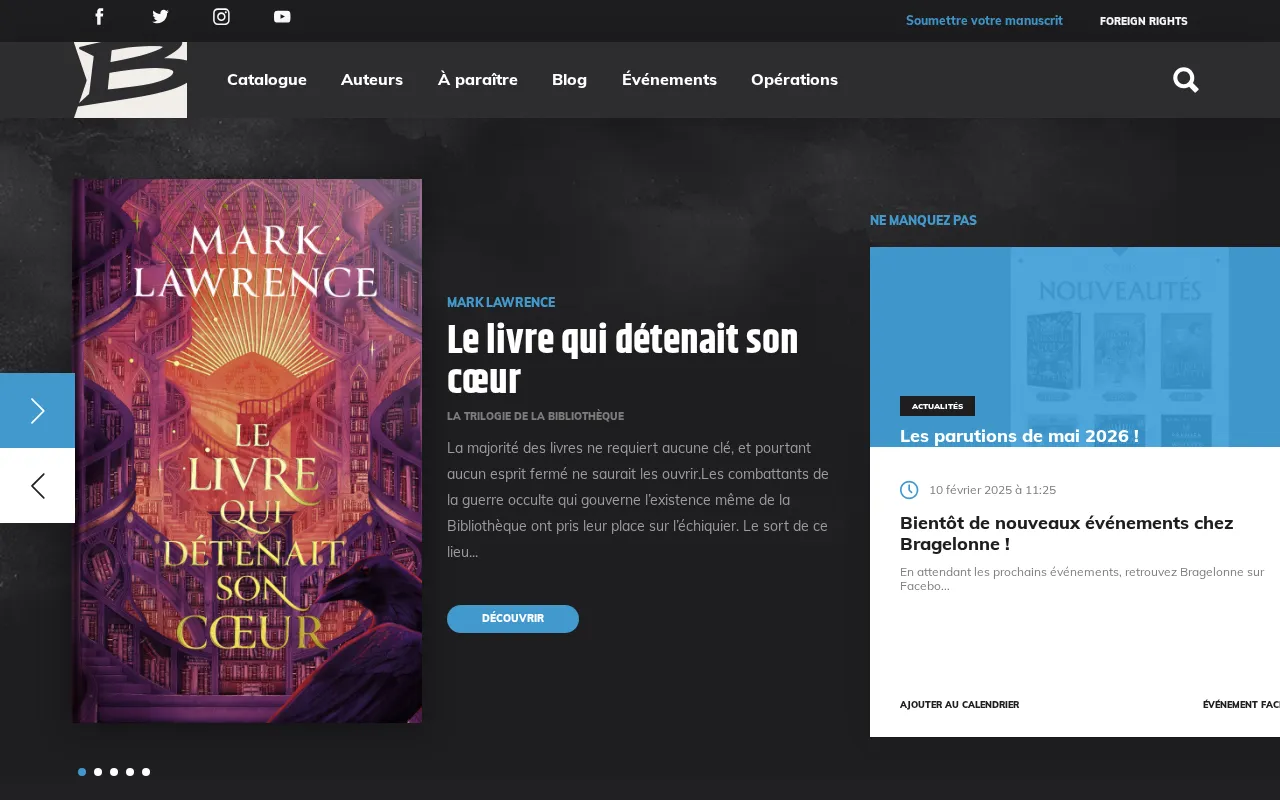Click the Bragelonne B logo

click(x=130, y=80)
